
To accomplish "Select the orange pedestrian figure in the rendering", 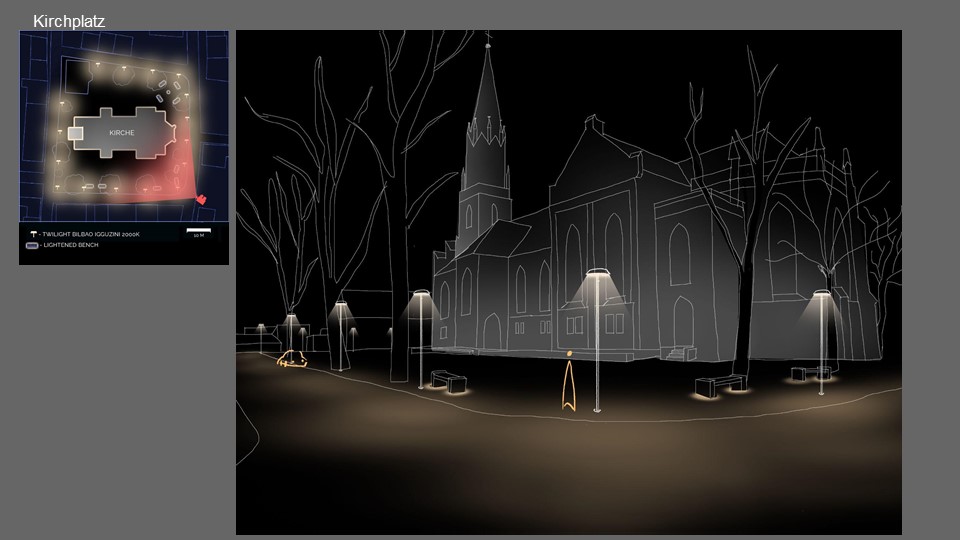I will pyautogui.click(x=569, y=383).
